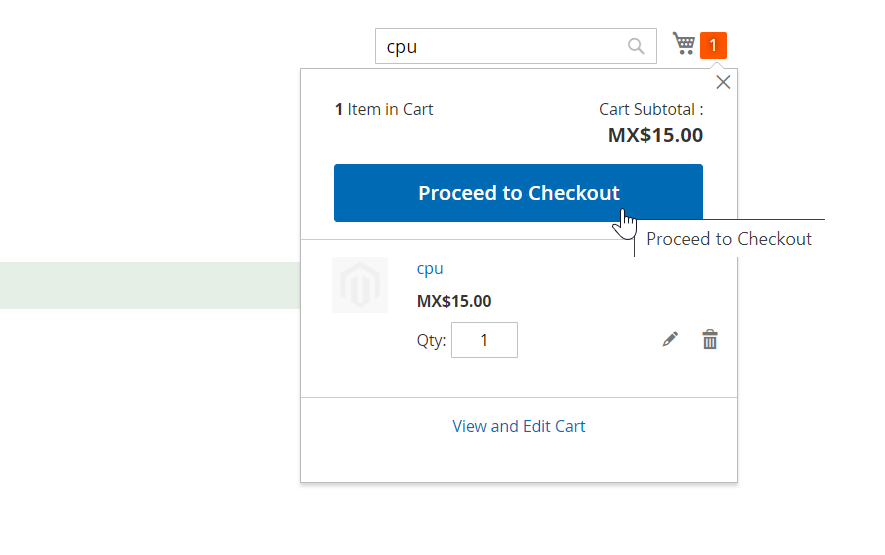
Task: Open the cpu product name link
Action: tap(430, 268)
